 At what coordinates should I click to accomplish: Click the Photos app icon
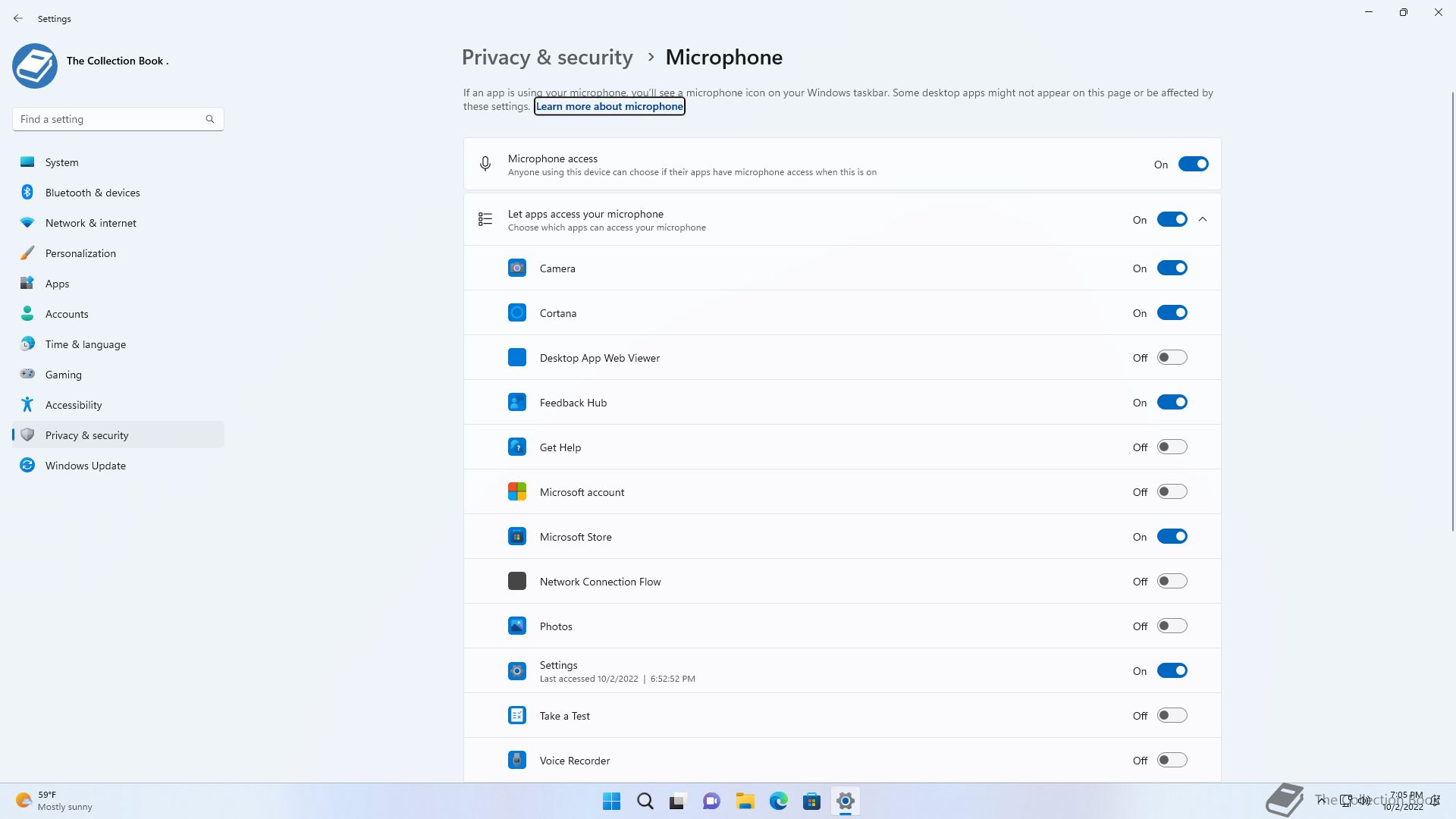pos(517,626)
